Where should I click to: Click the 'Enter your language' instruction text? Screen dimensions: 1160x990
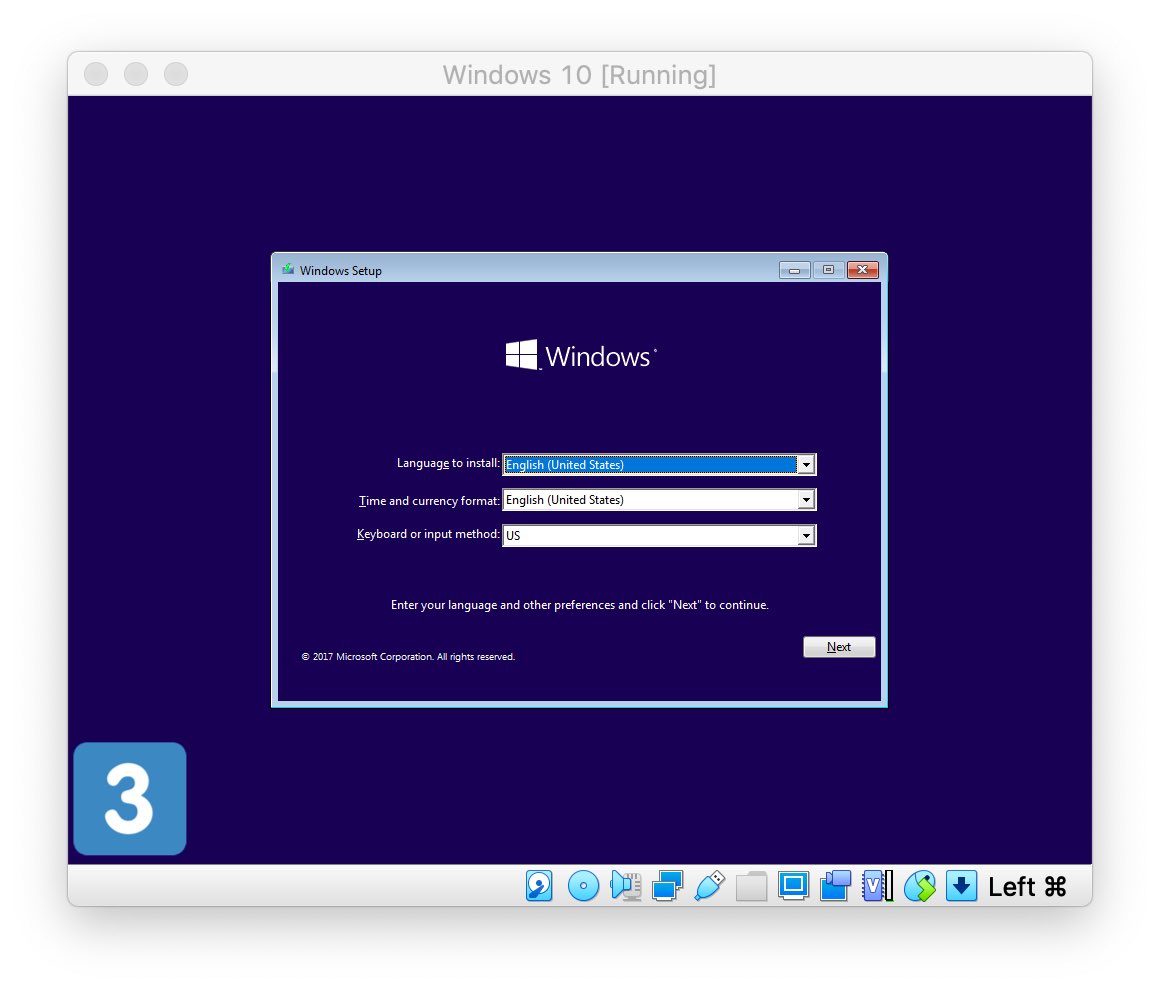pos(579,605)
